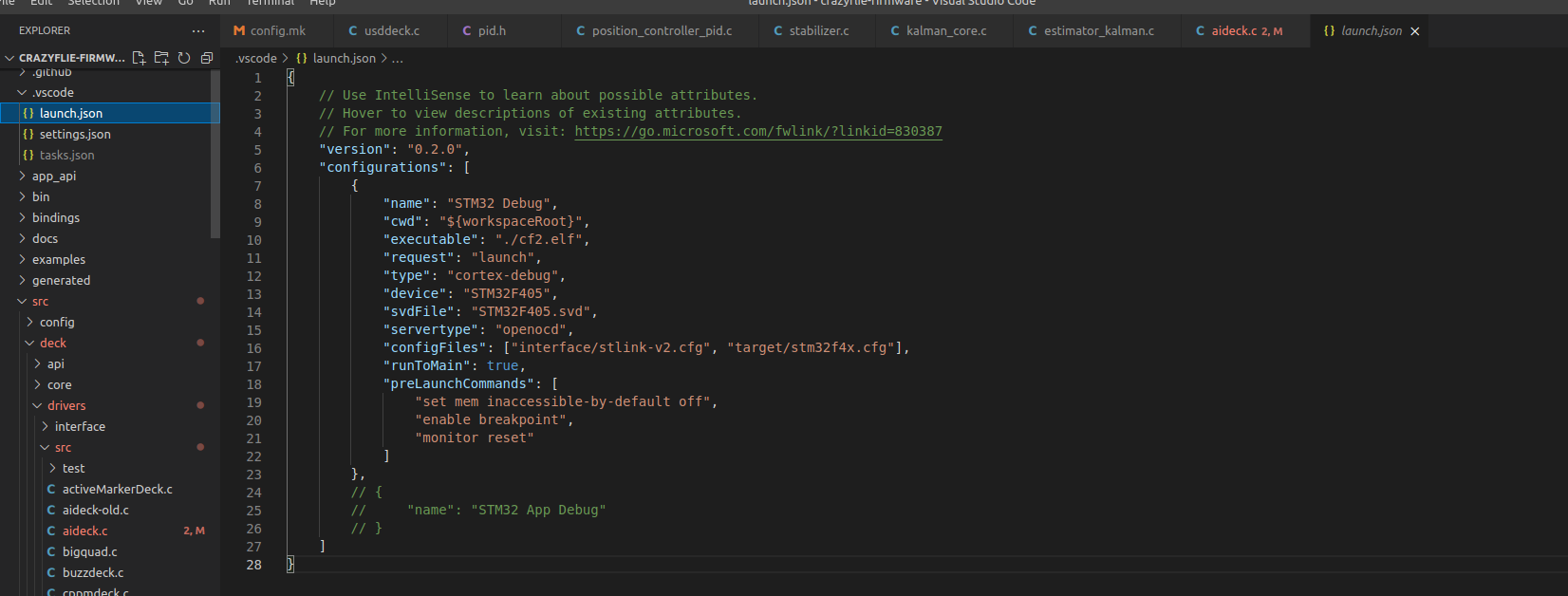The width and height of the screenshot is (1568, 596).
Task: Open Explorer views and more actions menu
Action: pyautogui.click(x=198, y=30)
